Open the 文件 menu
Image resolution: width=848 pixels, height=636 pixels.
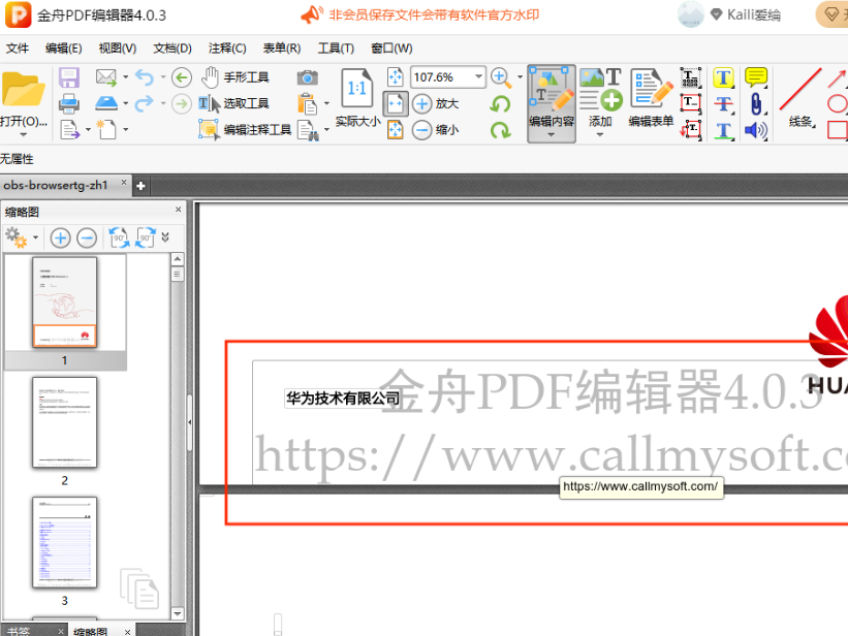coord(17,48)
